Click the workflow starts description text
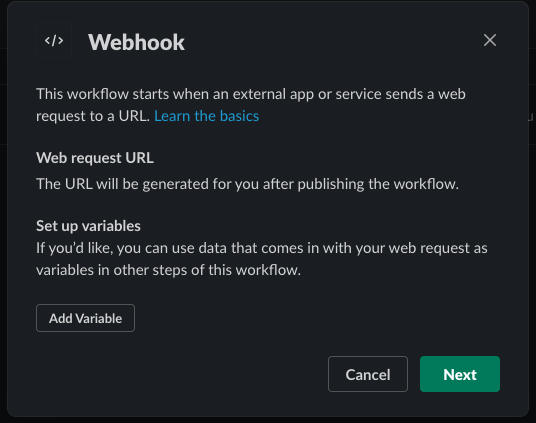 [x=251, y=105]
